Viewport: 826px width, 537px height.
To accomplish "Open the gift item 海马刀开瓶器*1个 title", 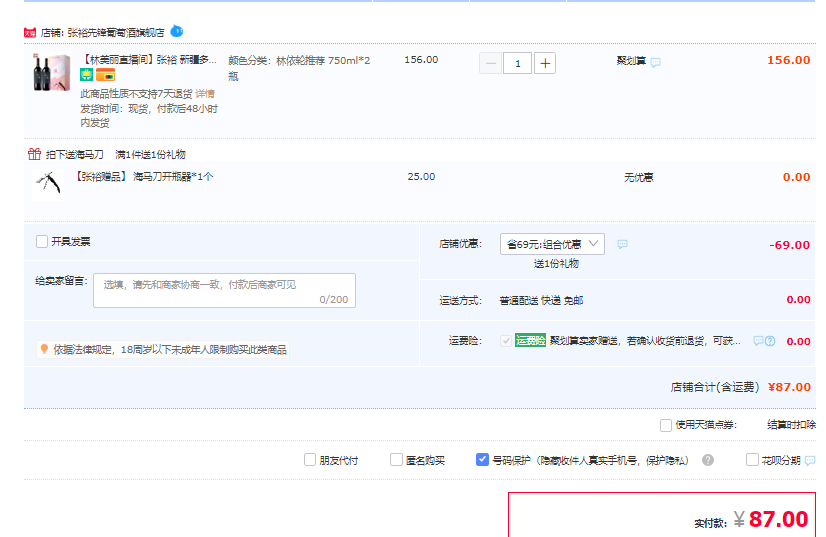I will [x=144, y=177].
